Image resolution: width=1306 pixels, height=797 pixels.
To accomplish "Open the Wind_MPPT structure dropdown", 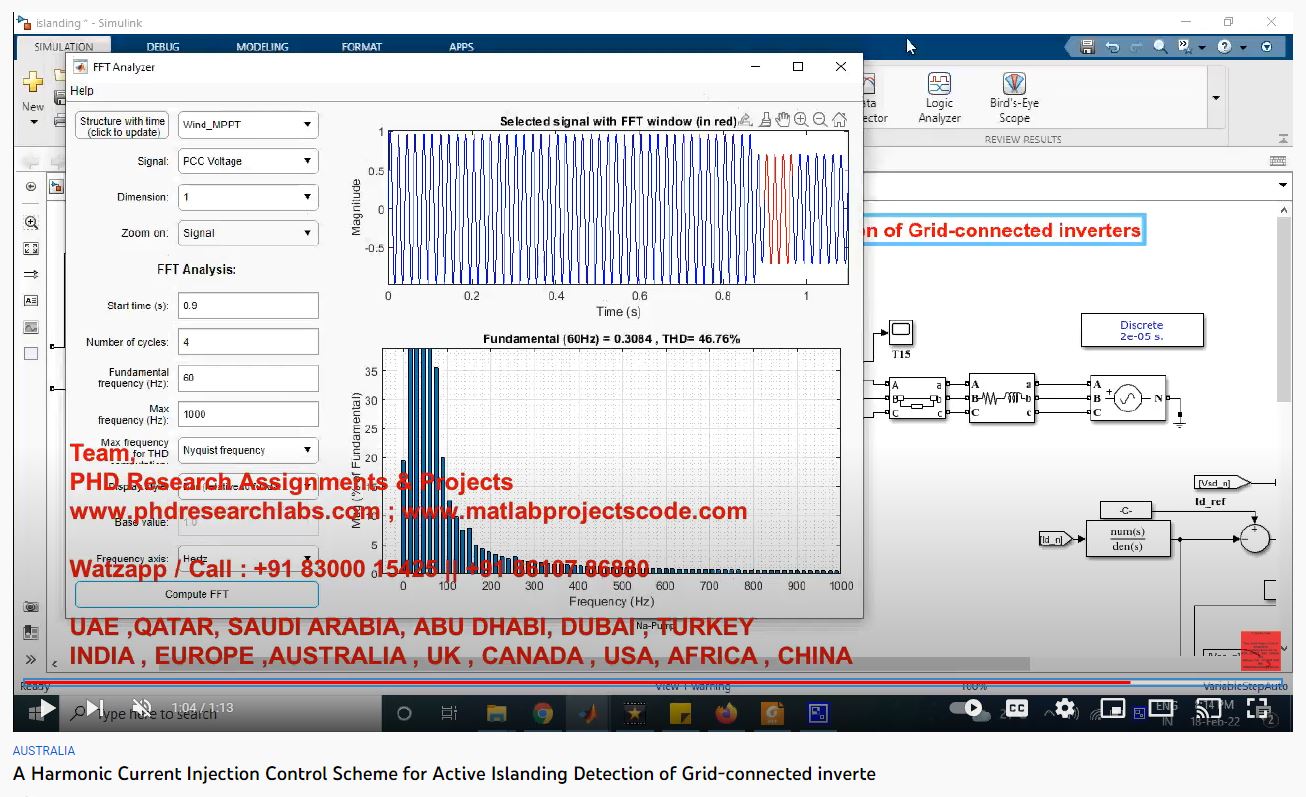I will point(248,125).
